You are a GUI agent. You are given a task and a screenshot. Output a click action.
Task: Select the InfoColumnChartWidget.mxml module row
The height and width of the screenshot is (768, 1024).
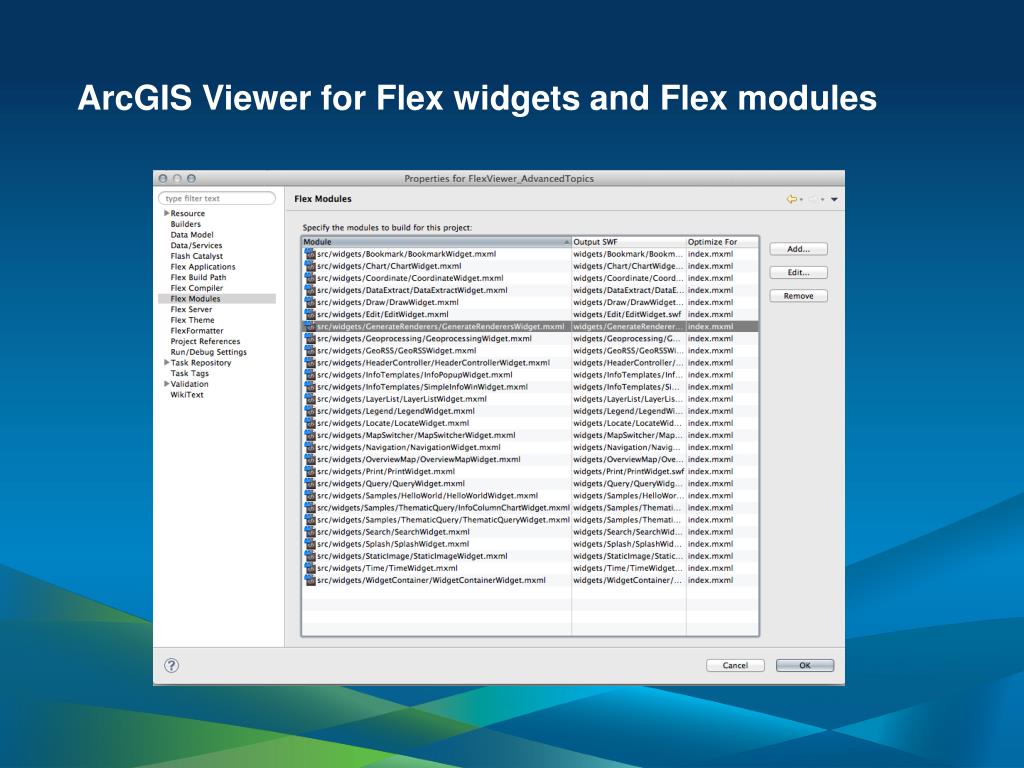[x=530, y=507]
